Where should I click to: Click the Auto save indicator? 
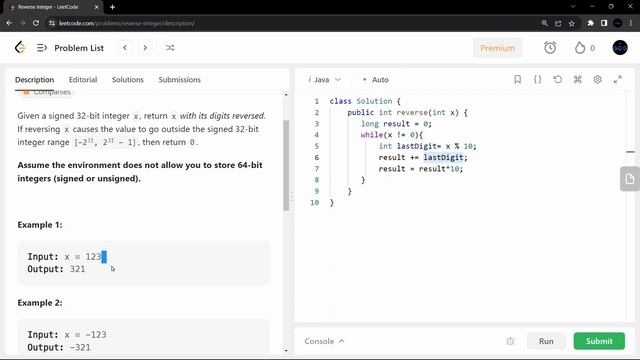[x=376, y=80]
